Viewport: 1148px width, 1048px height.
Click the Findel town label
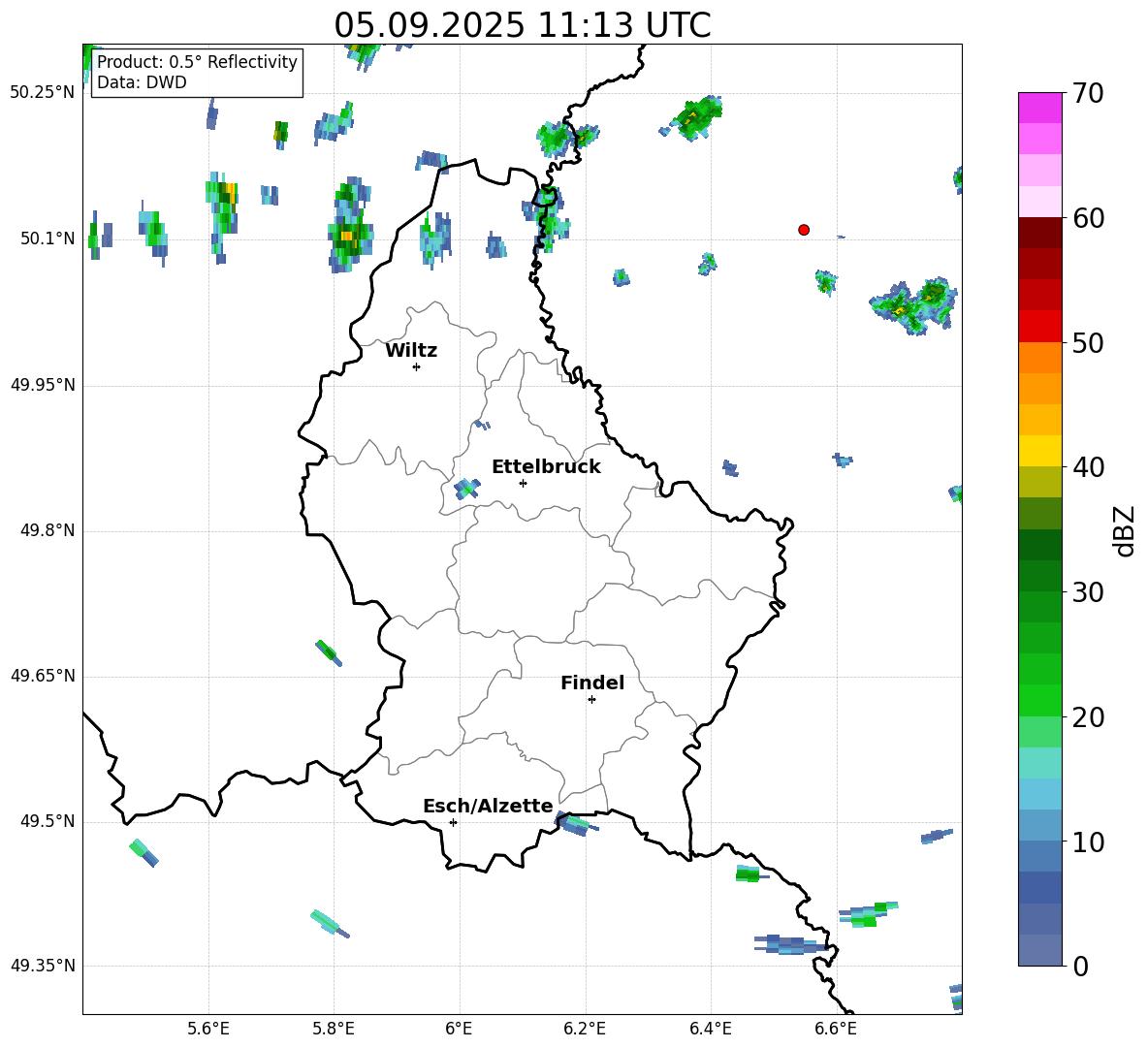(x=592, y=683)
